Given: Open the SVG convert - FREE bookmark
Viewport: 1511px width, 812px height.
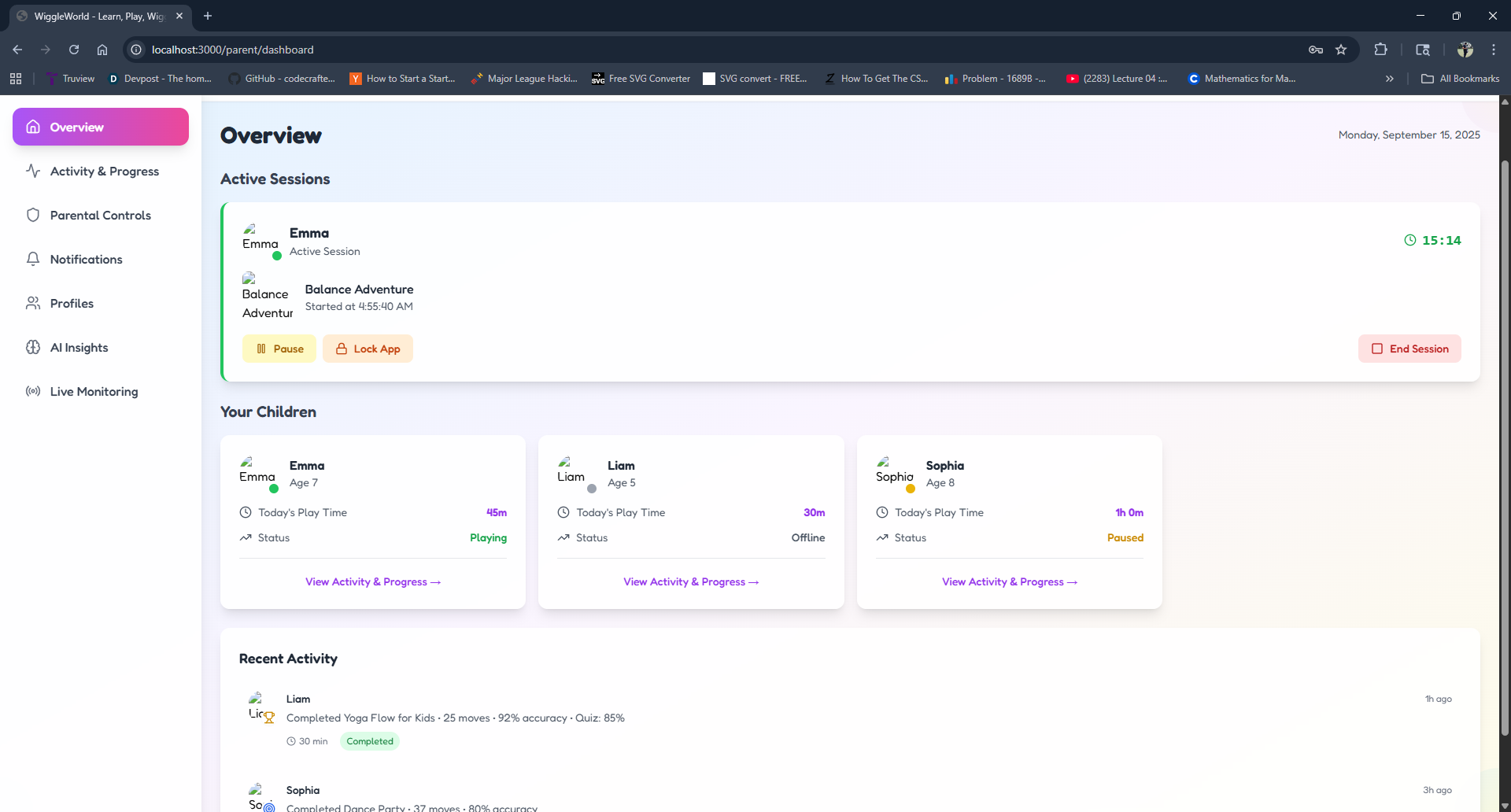Looking at the screenshot, I should click(755, 79).
